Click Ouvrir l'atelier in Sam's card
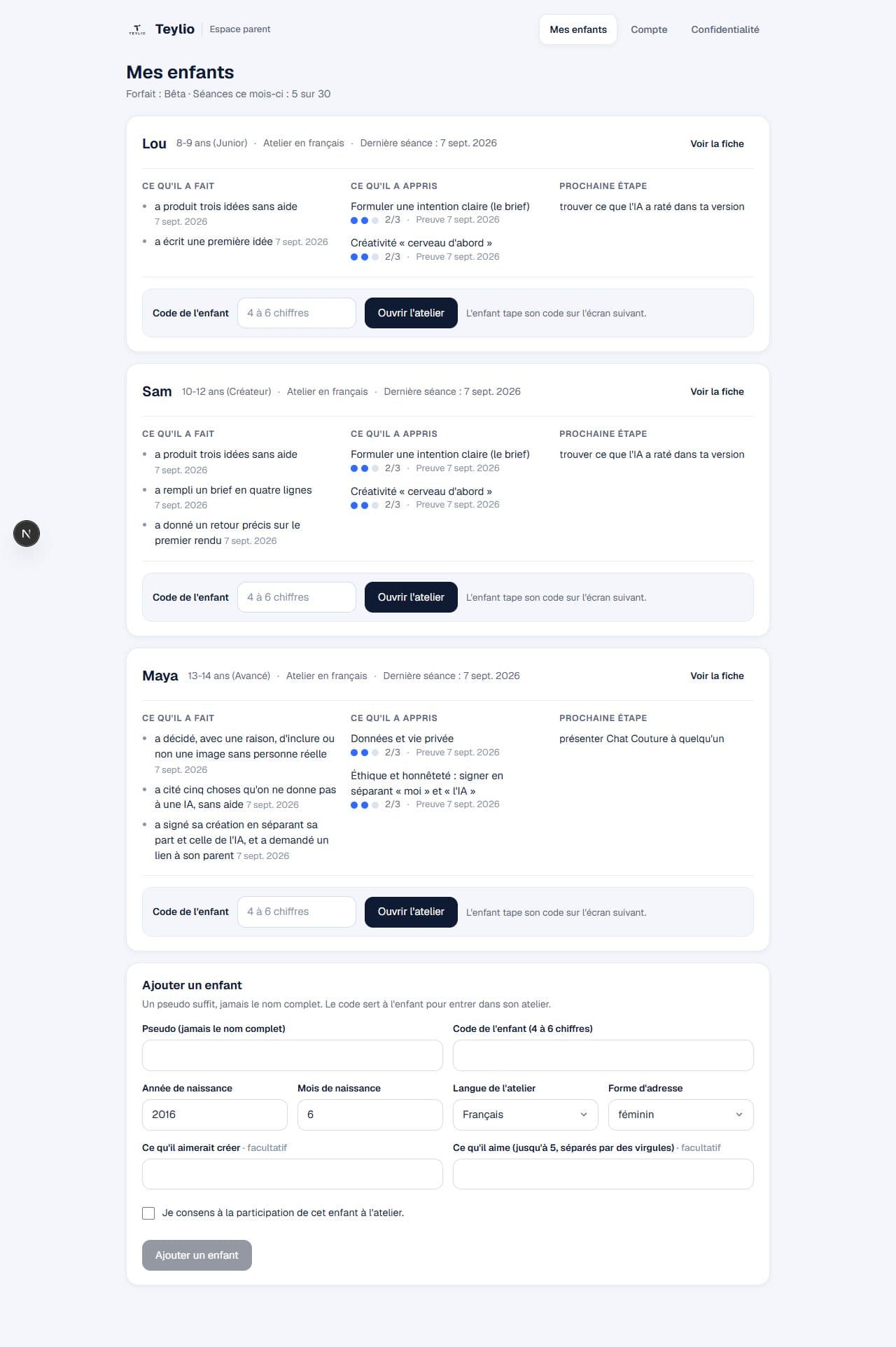 pyautogui.click(x=411, y=597)
